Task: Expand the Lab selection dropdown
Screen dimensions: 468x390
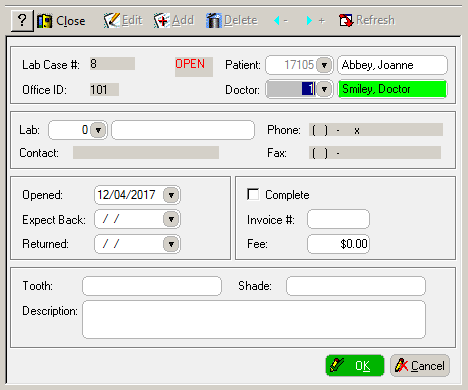Action: coord(98,130)
